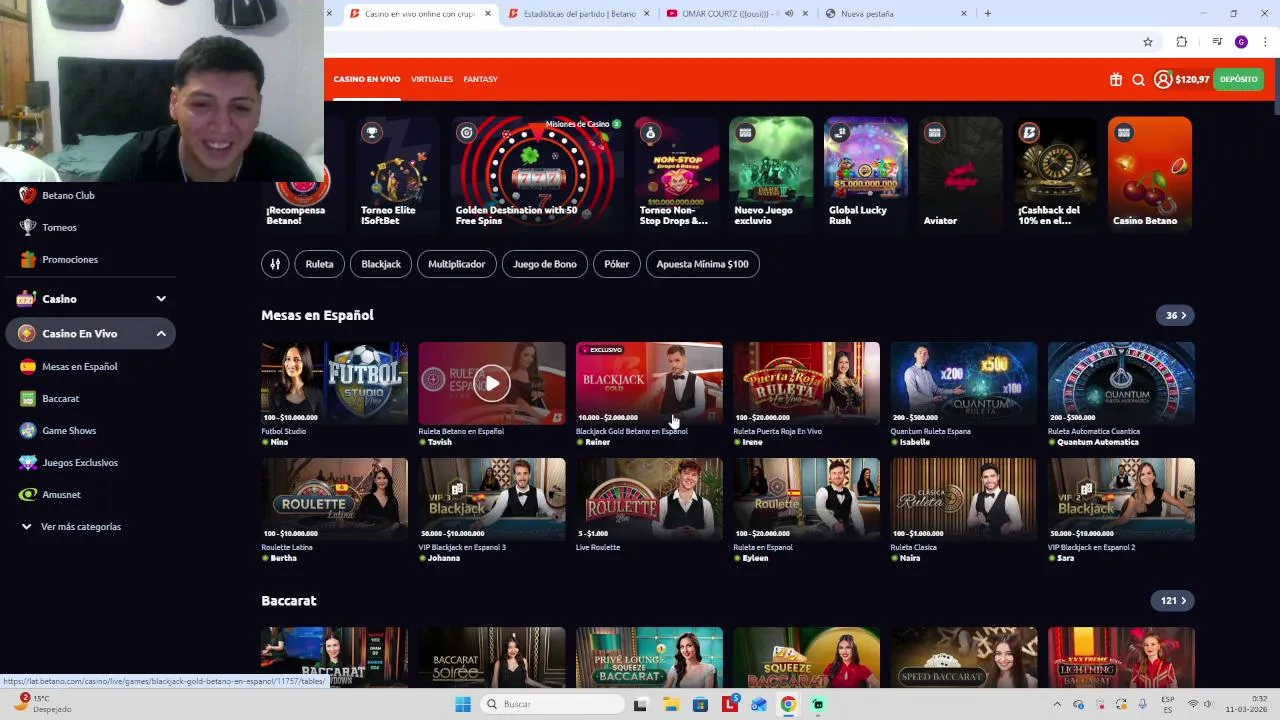Click the Windows taskbar Buscar search field
Image resolution: width=1280 pixels, height=720 pixels.
pyautogui.click(x=550, y=704)
